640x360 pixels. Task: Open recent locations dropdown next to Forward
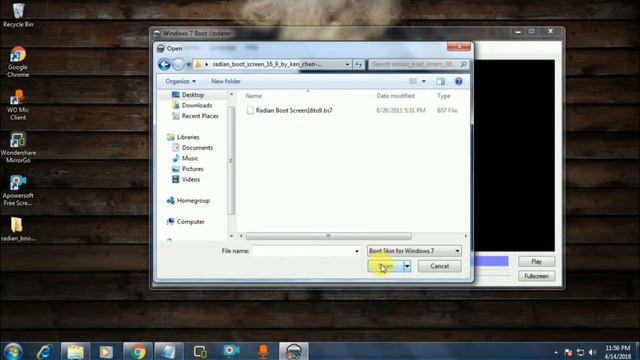(x=188, y=64)
